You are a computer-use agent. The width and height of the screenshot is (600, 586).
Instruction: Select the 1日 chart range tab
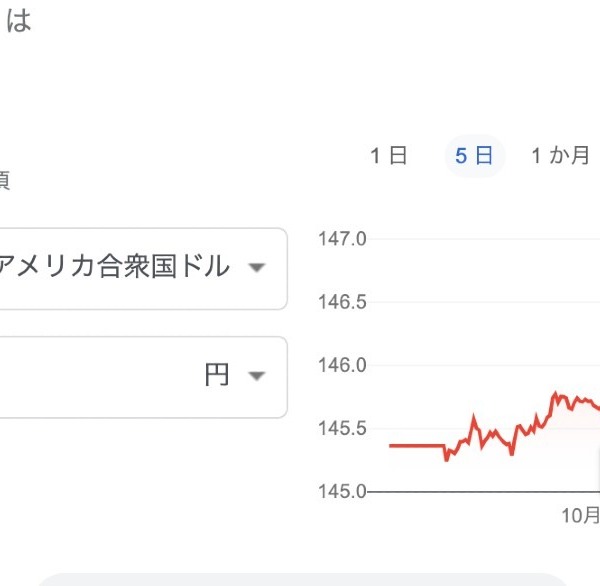pyautogui.click(x=388, y=156)
